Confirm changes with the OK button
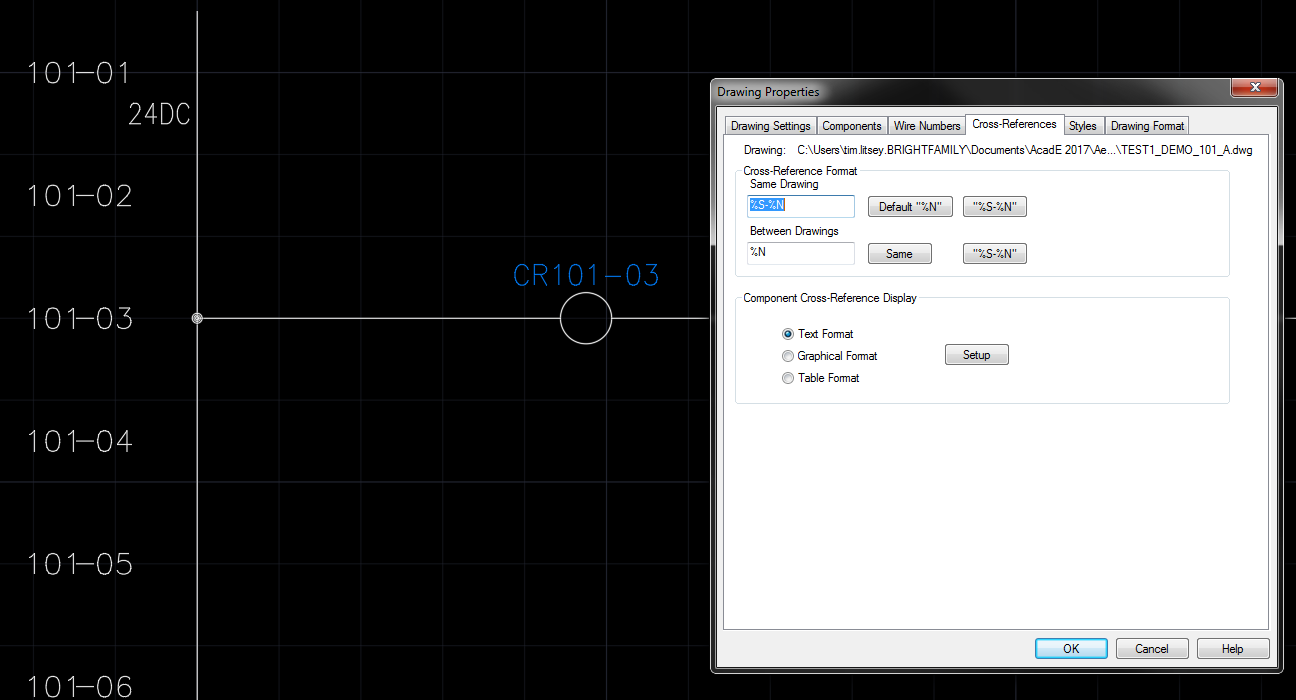 point(1071,648)
